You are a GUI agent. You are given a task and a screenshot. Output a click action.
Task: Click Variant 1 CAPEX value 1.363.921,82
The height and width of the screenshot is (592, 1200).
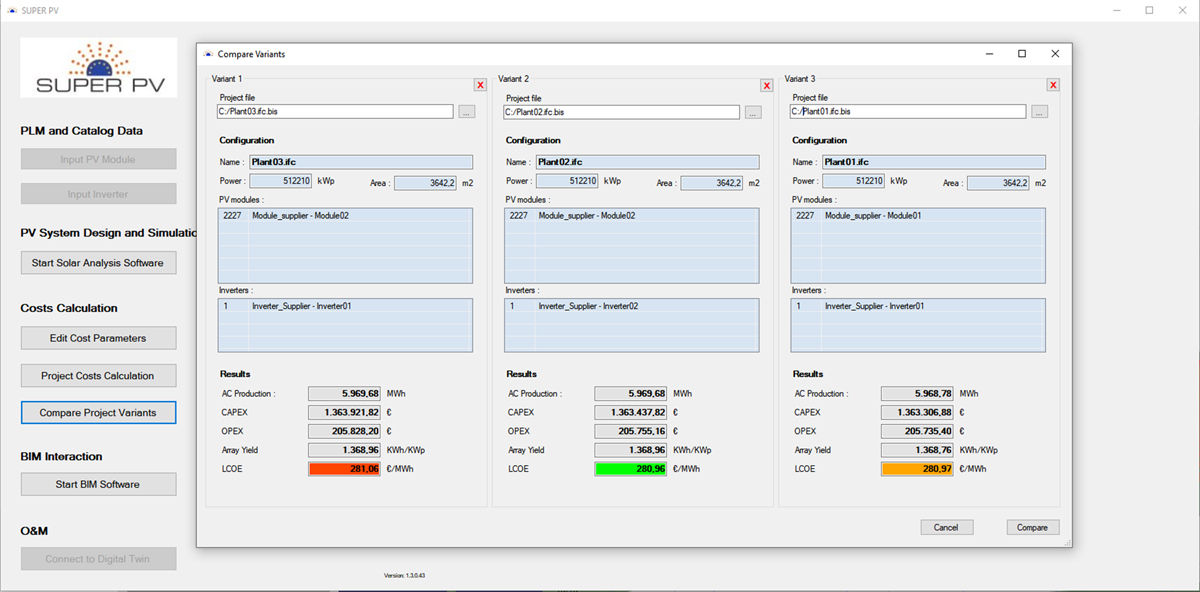tap(345, 412)
